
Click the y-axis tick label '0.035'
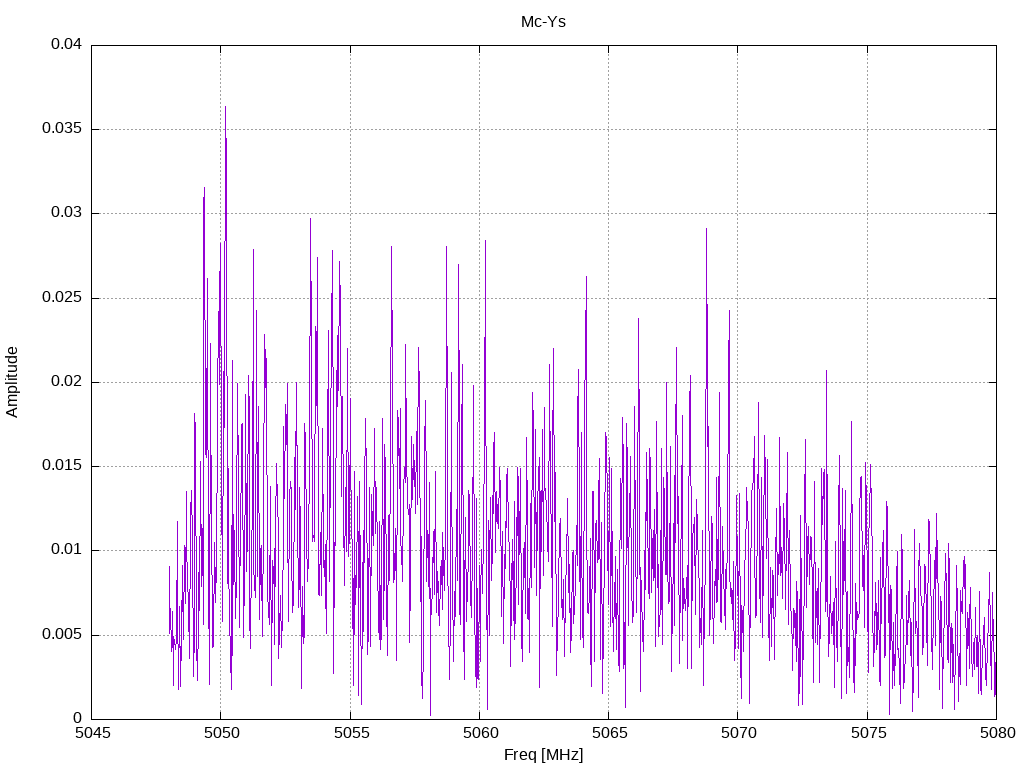[x=62, y=129]
